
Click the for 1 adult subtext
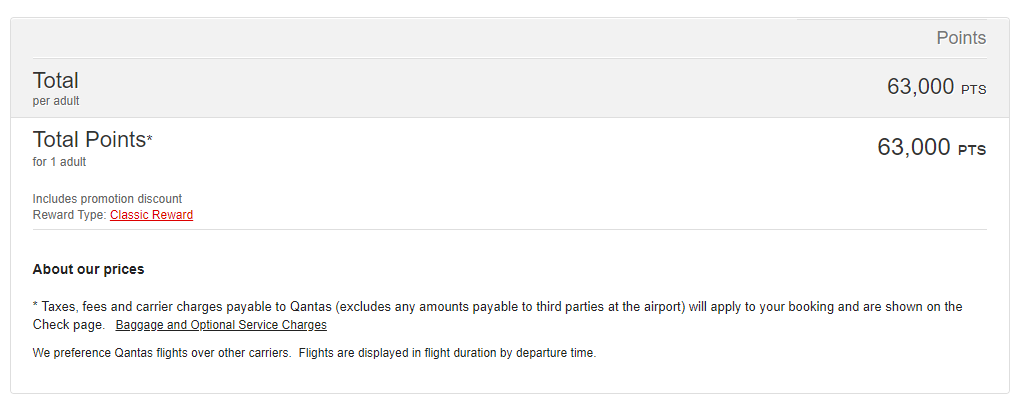[x=59, y=162]
